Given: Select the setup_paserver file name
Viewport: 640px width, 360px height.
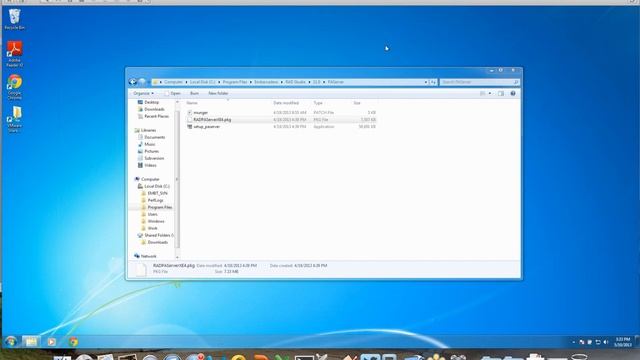Looking at the screenshot, I should 207,127.
